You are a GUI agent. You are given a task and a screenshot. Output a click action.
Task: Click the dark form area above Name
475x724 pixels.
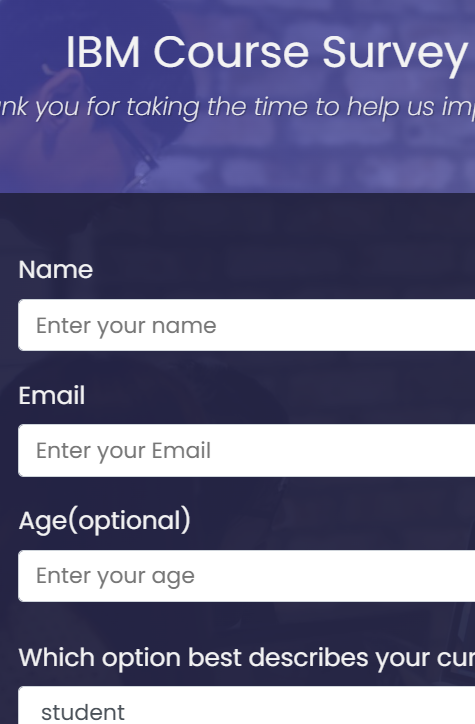click(x=237, y=224)
